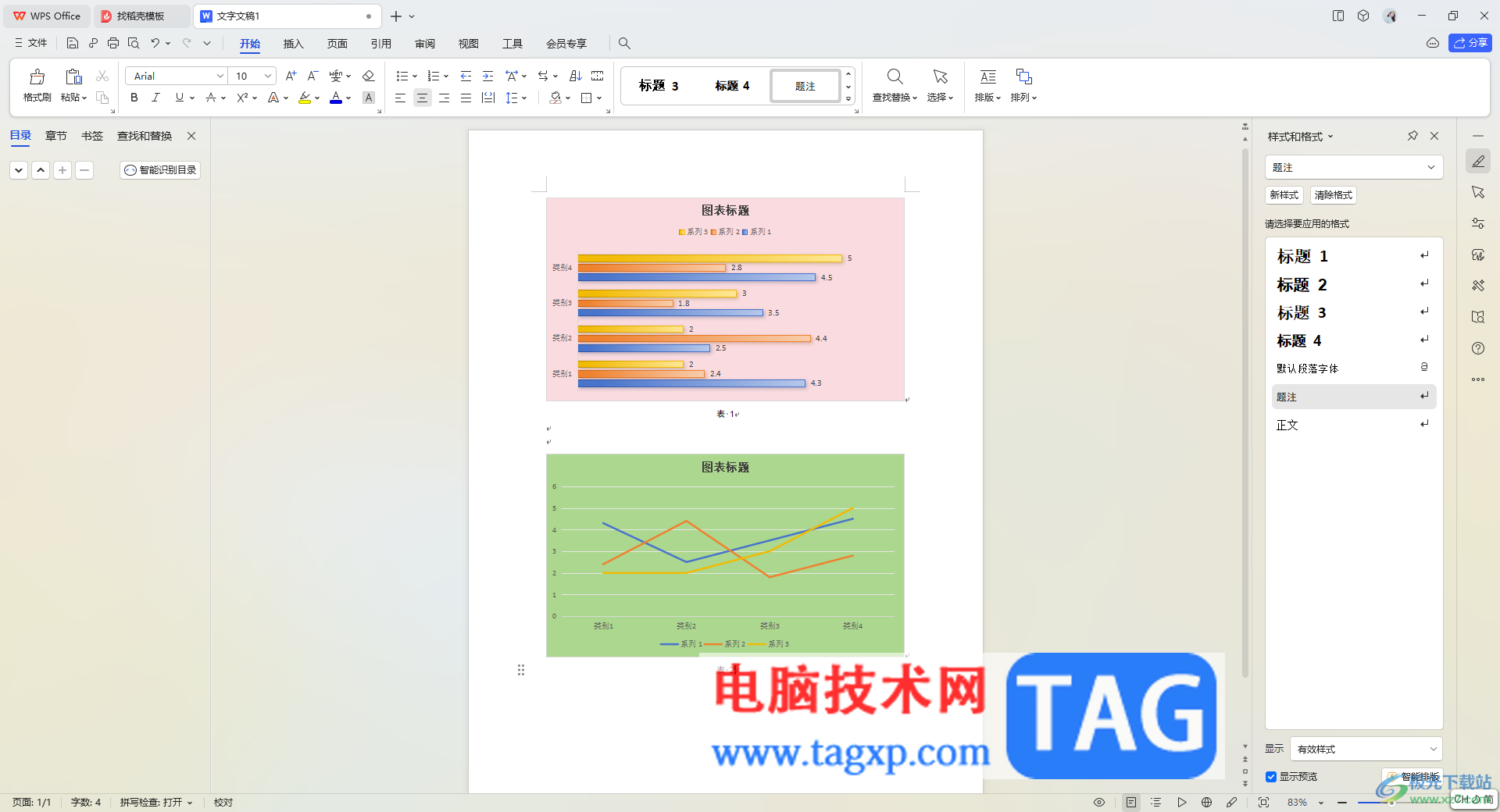Click the blue font color button
Screen dimensions: 1500x812
[336, 98]
